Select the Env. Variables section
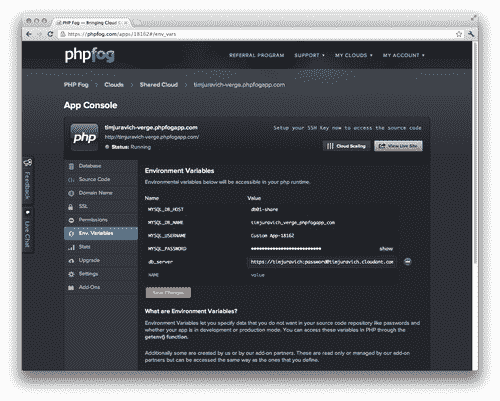The image size is (500, 401). [101, 234]
